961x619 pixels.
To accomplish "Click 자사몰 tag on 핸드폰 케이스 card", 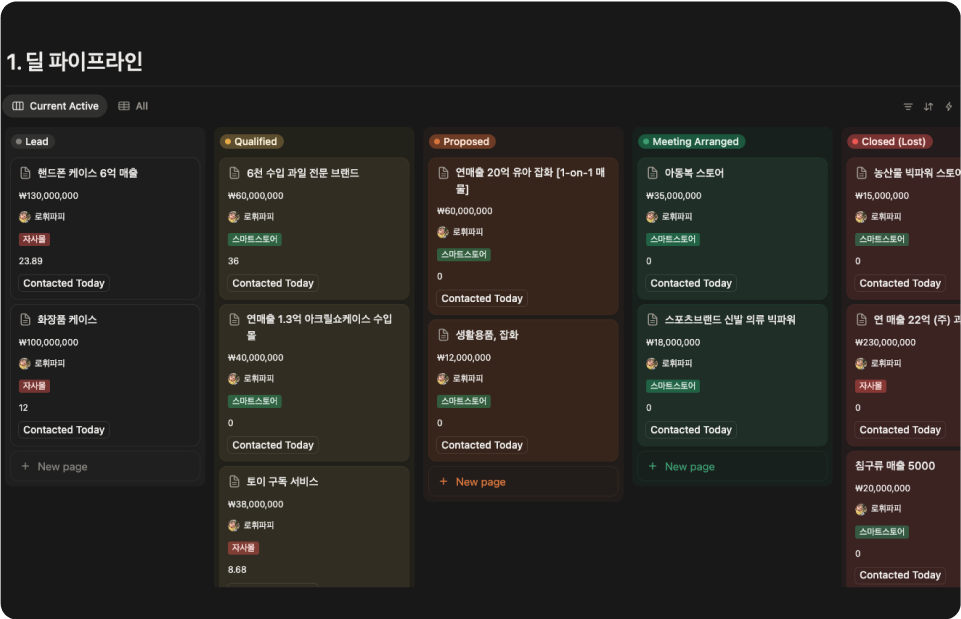I will pos(34,239).
